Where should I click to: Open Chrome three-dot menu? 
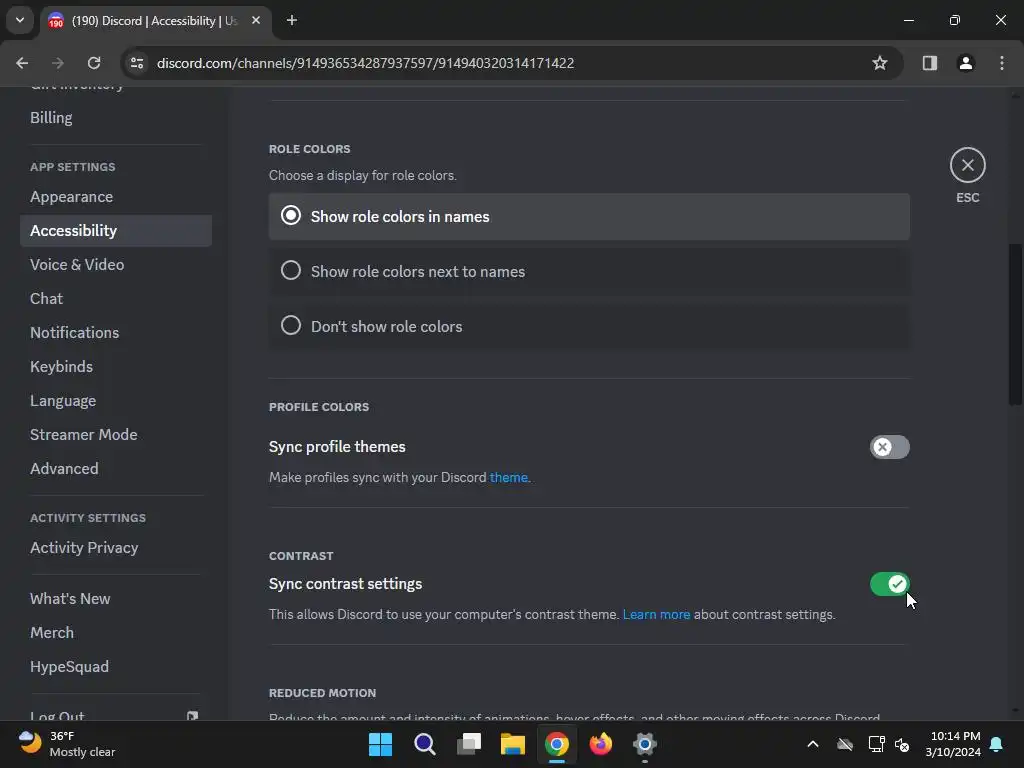(x=1001, y=63)
